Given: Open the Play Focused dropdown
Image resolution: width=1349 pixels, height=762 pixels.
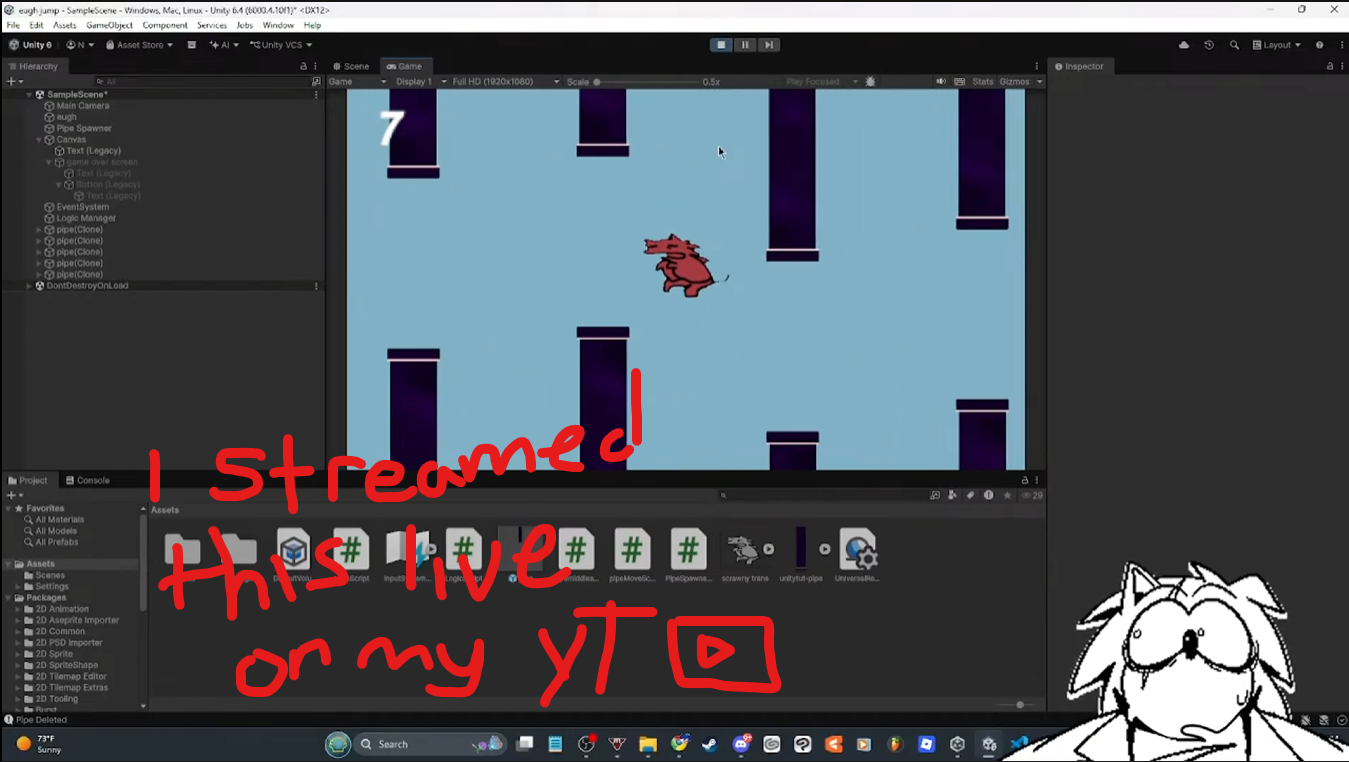Looking at the screenshot, I should click(x=822, y=82).
